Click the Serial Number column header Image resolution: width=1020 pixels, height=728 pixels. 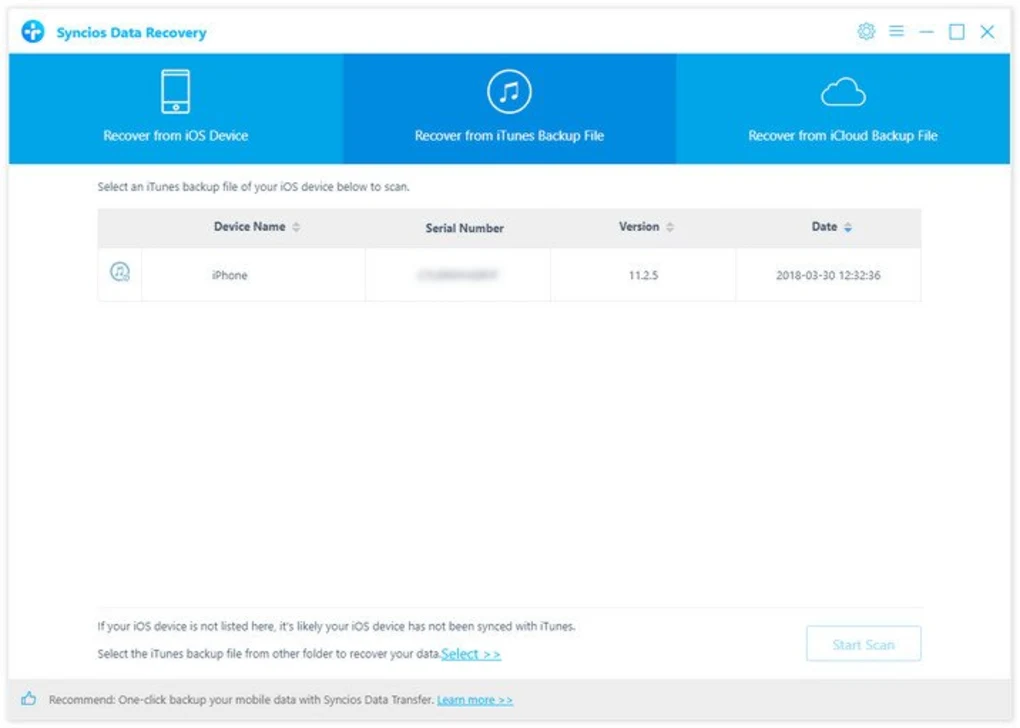464,228
